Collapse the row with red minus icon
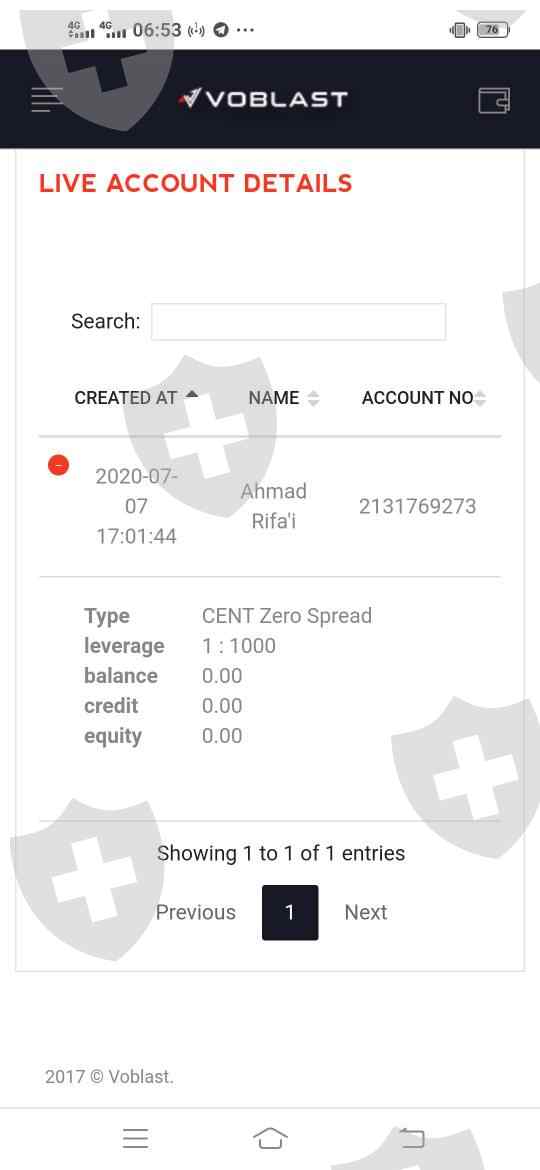Viewport: 540px width, 1170px height. pos(58,465)
